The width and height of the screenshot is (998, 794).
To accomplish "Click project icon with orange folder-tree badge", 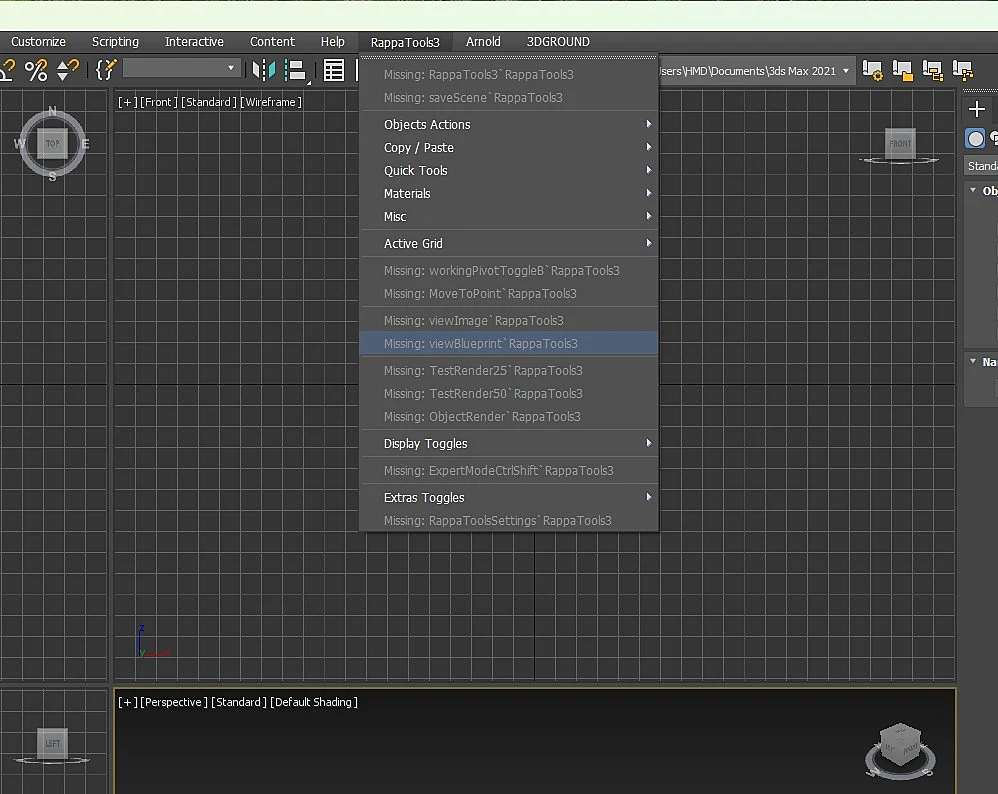I will pos(933,70).
